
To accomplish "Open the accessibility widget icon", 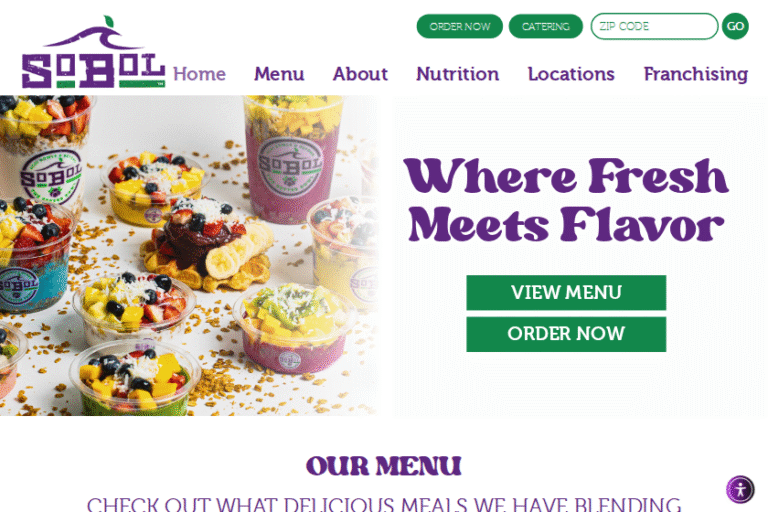I will pos(740,489).
